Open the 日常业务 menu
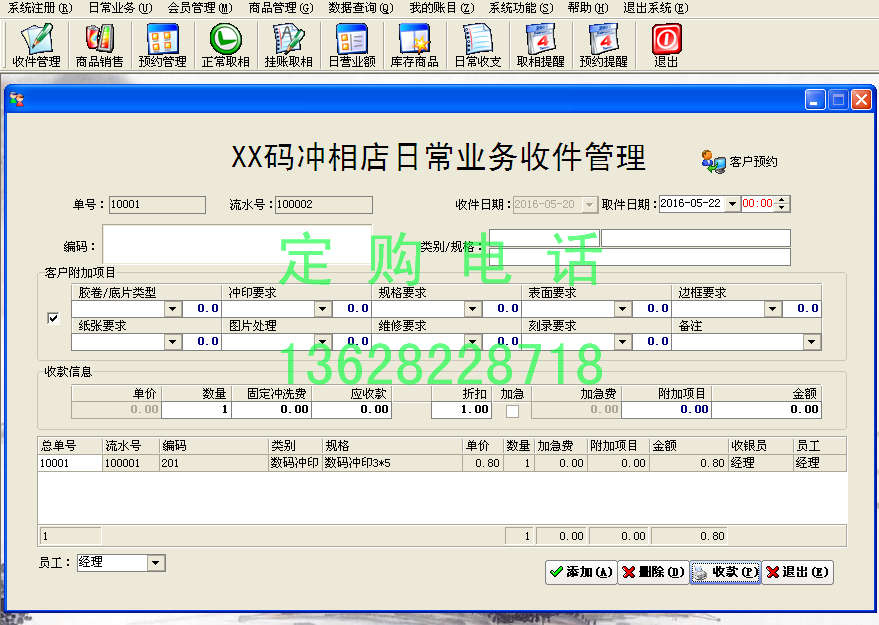Image resolution: width=879 pixels, height=625 pixels. pos(120,8)
